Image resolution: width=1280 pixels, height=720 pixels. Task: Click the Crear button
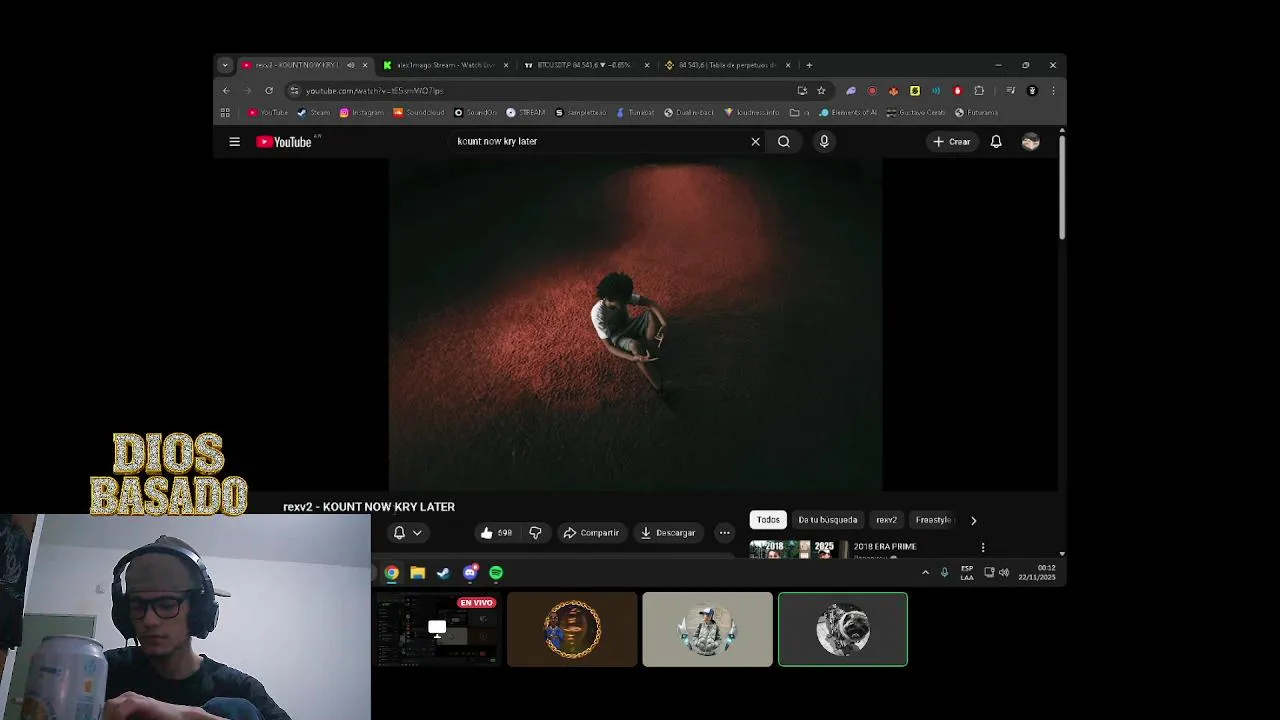click(x=951, y=142)
